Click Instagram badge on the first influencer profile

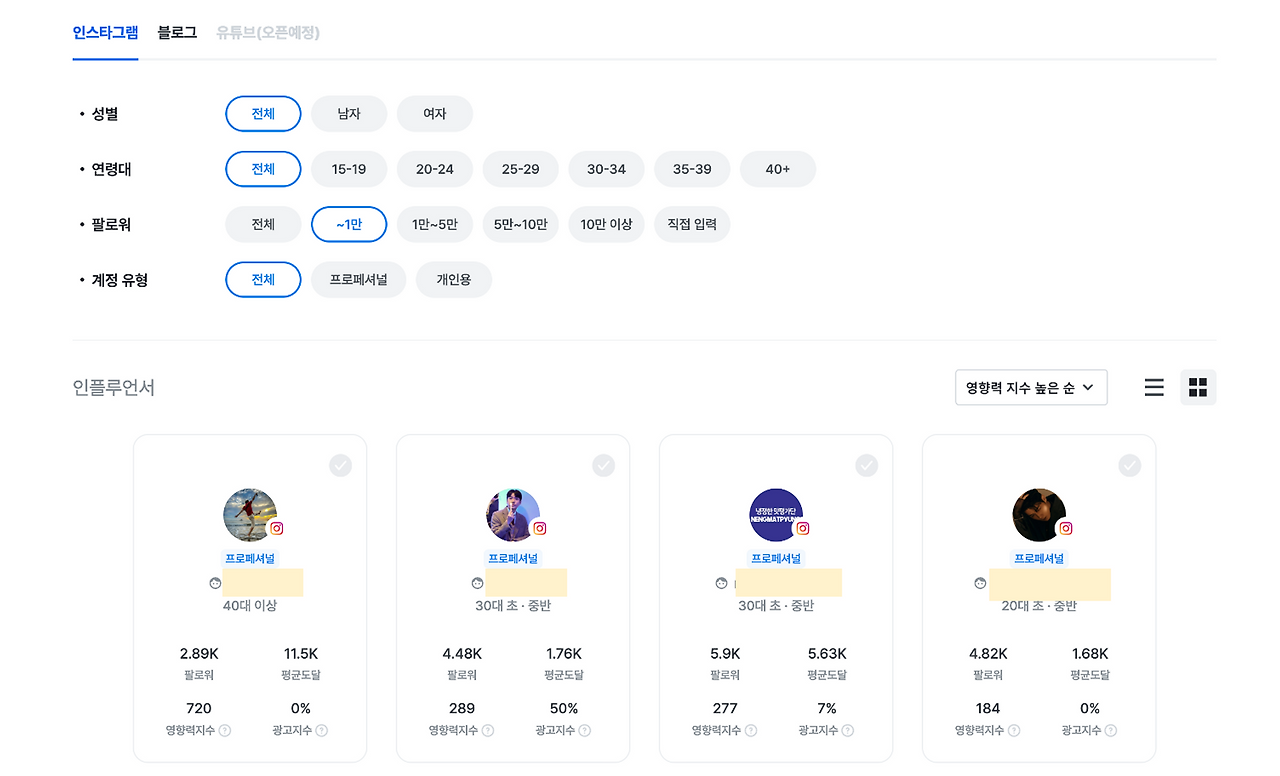(x=277, y=528)
